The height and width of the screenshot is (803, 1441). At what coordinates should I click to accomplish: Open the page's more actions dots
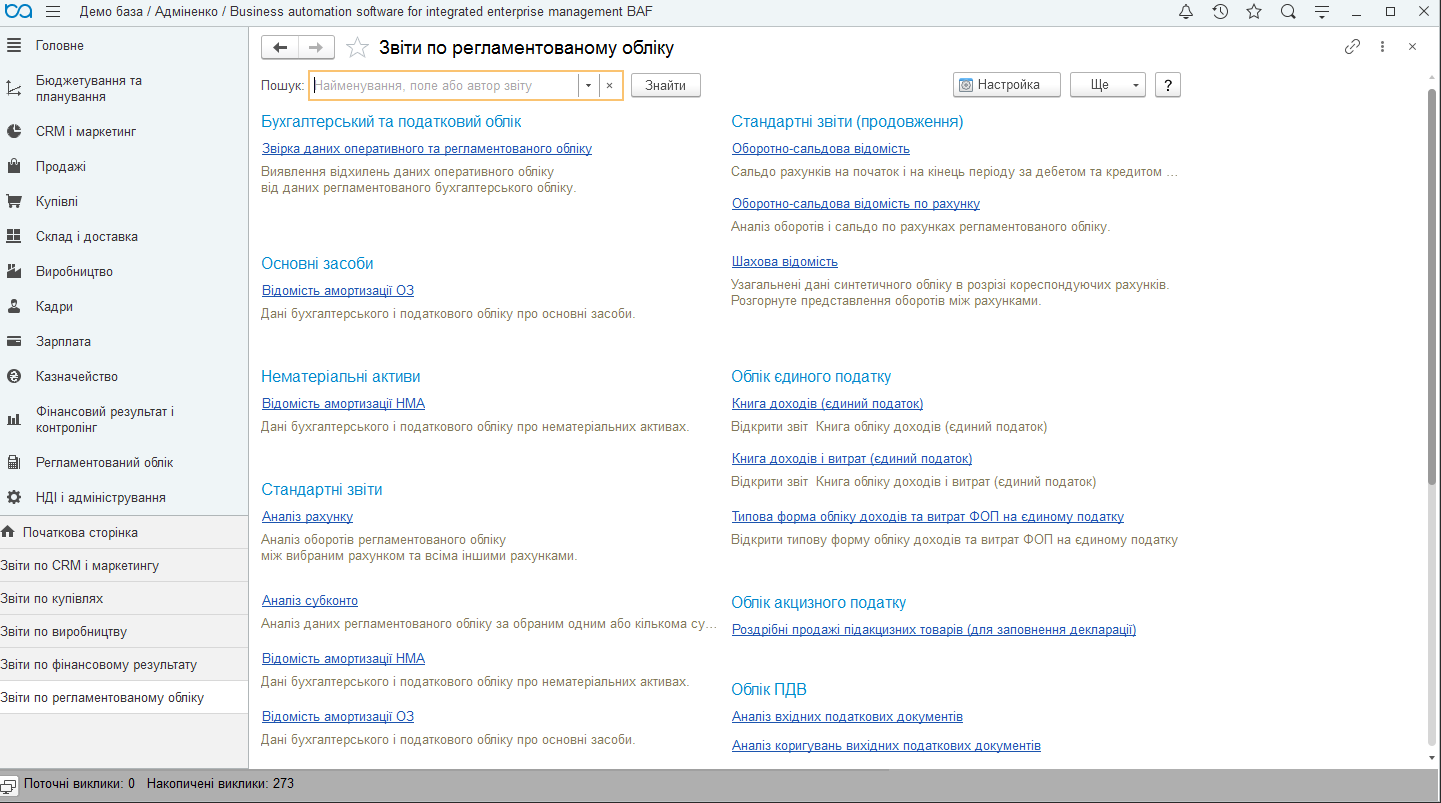click(1382, 46)
